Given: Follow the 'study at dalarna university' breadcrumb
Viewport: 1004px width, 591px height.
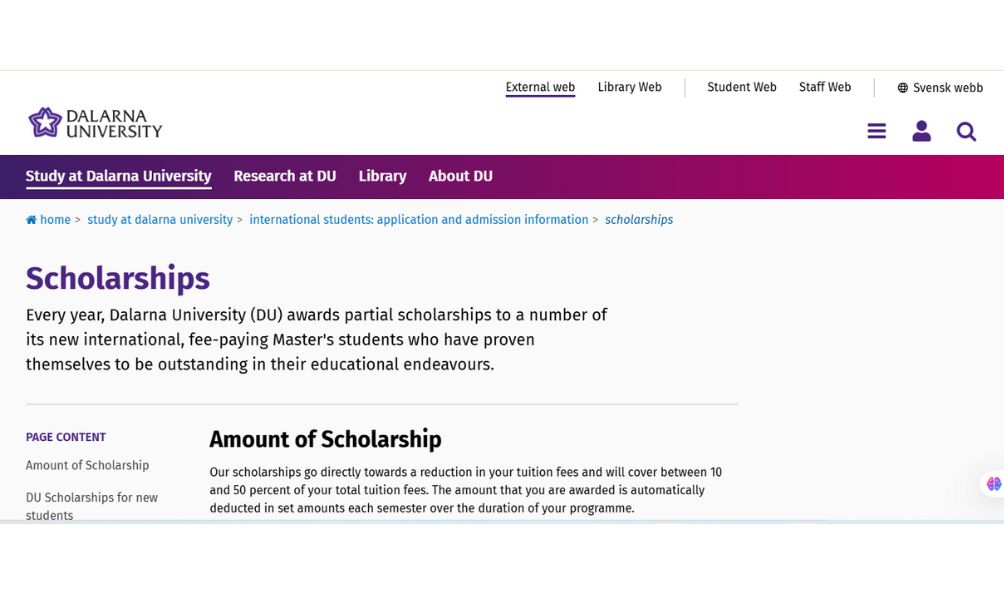Looking at the screenshot, I should [x=160, y=220].
